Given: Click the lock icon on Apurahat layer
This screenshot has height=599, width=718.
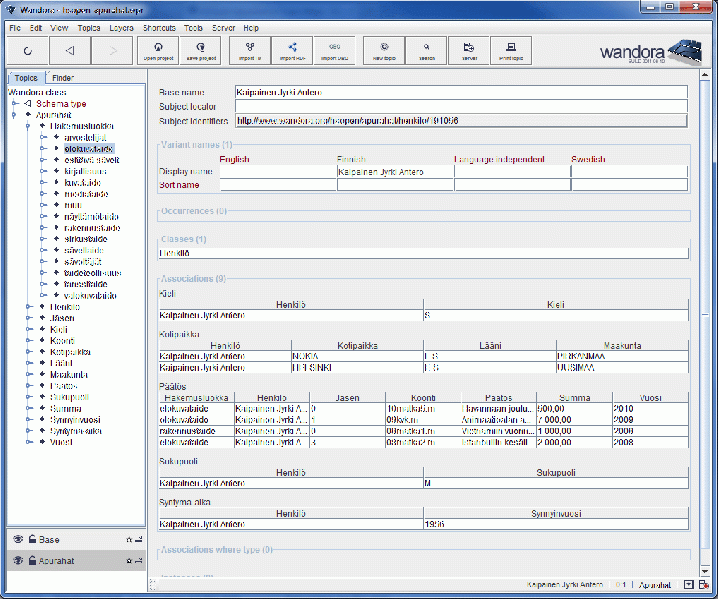Looking at the screenshot, I should coord(31,561).
